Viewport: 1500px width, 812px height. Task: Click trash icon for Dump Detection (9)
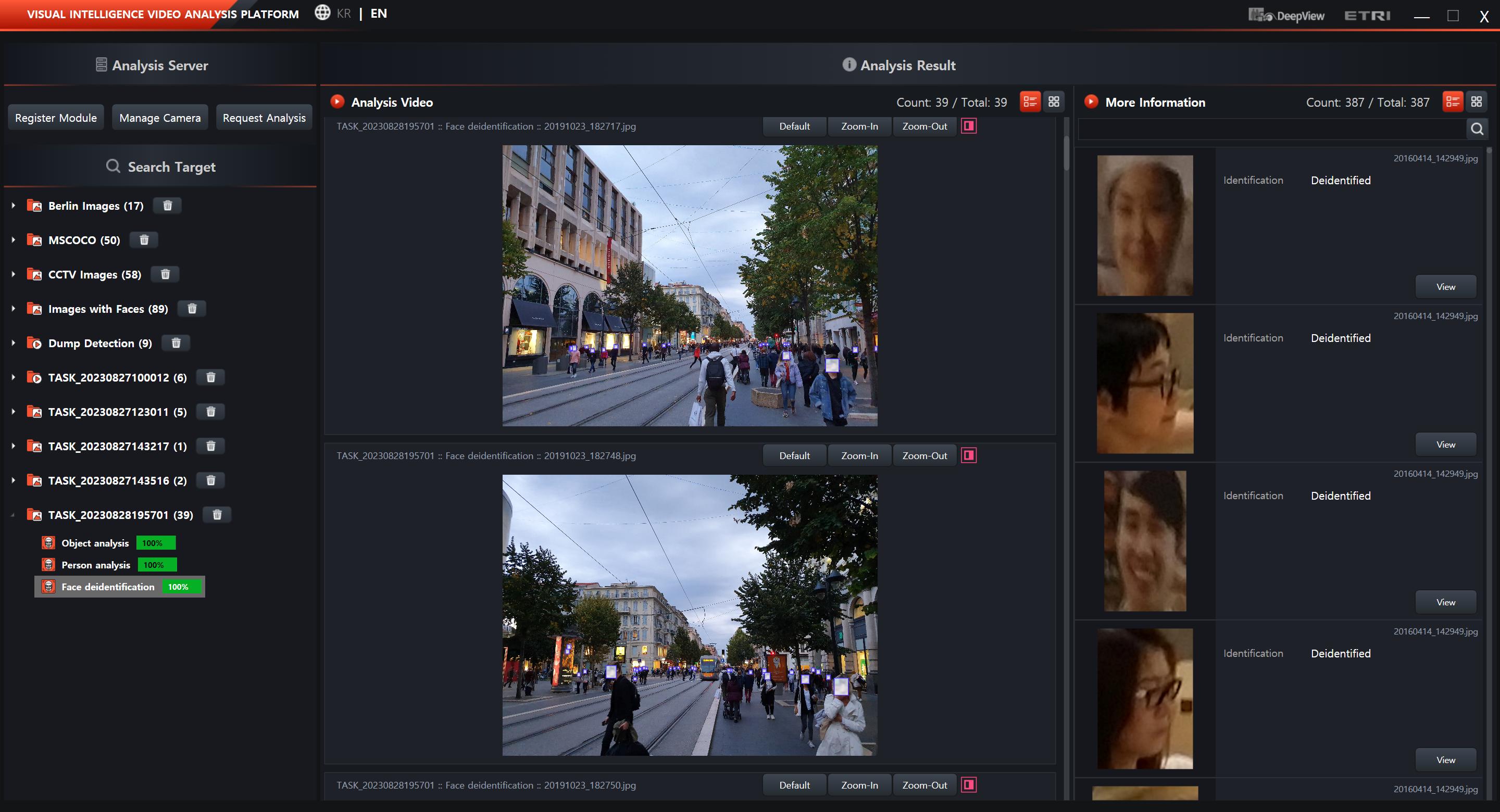click(x=176, y=343)
